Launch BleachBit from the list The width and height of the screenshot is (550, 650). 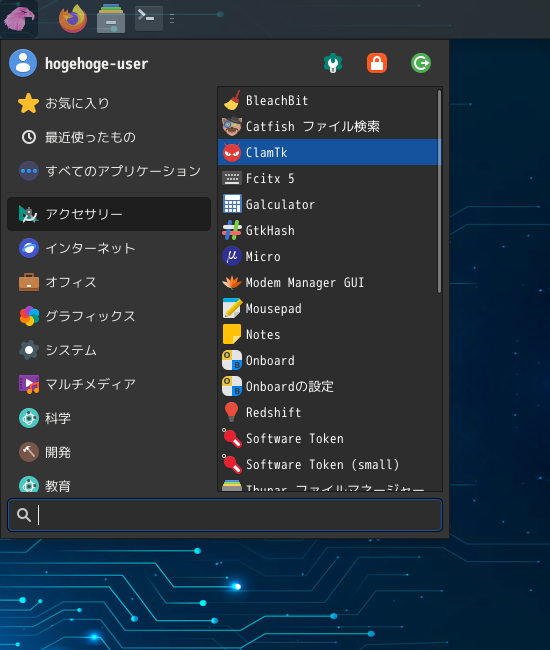(x=327, y=100)
